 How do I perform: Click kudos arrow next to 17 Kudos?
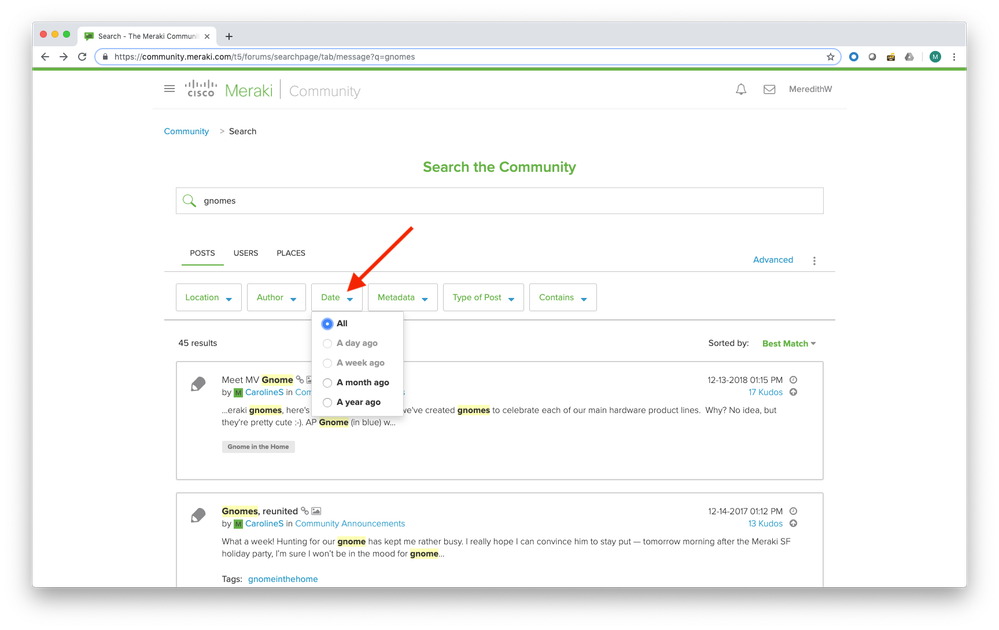pyautogui.click(x=793, y=393)
